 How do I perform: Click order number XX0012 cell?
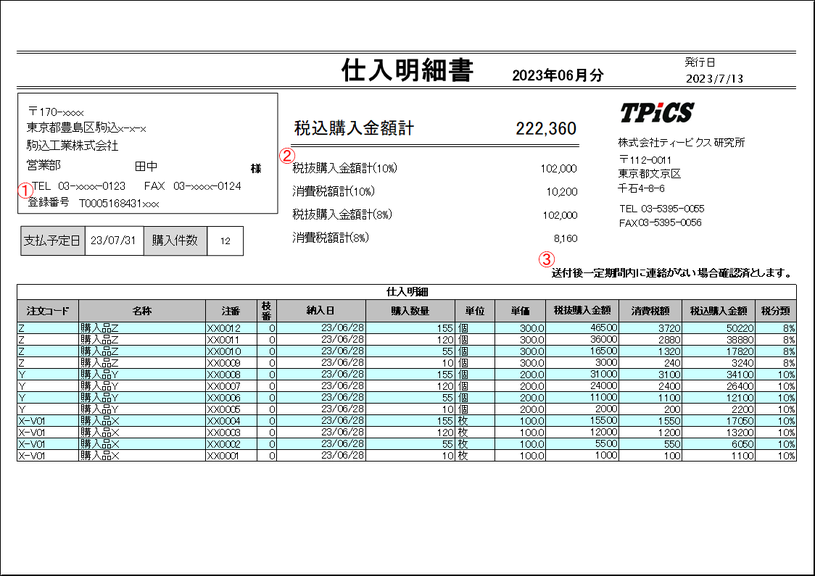pos(224,328)
